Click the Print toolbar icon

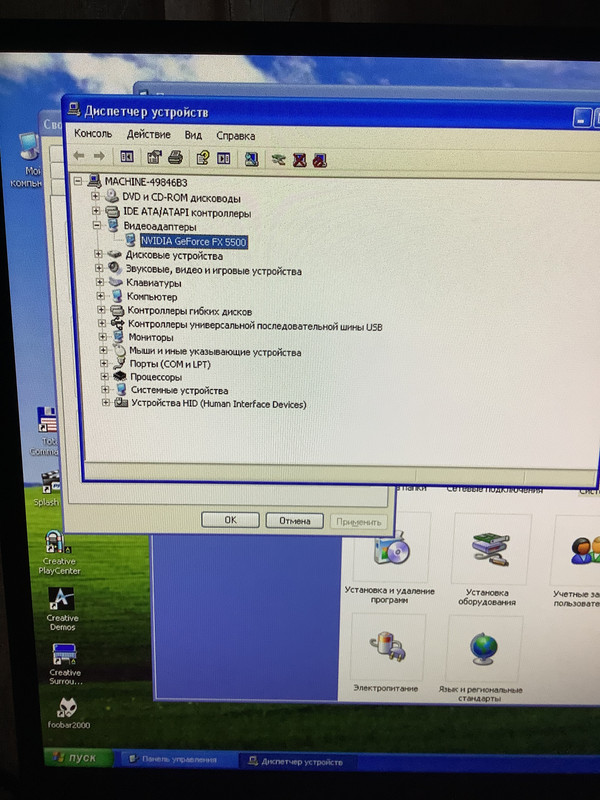175,157
